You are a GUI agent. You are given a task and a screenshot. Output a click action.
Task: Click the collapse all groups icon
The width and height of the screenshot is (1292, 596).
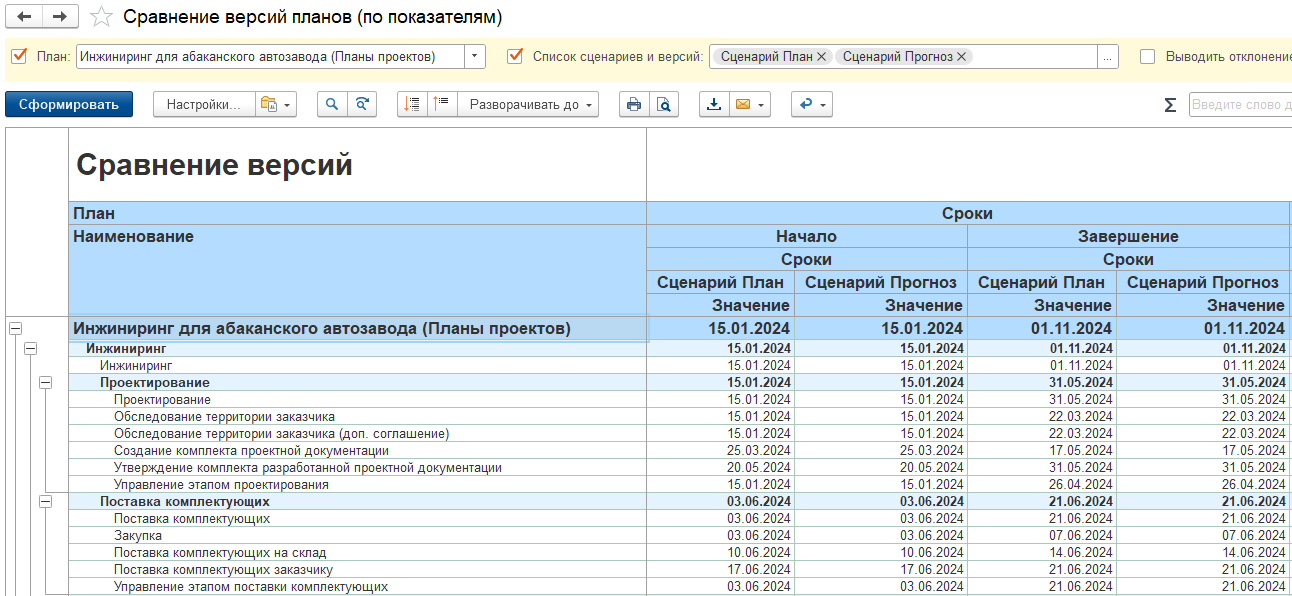click(442, 104)
